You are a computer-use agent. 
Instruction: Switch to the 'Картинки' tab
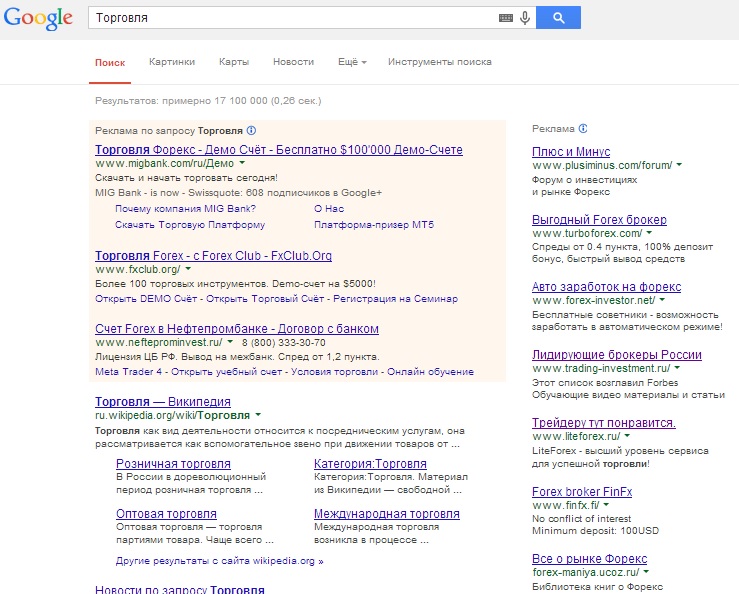(x=172, y=62)
